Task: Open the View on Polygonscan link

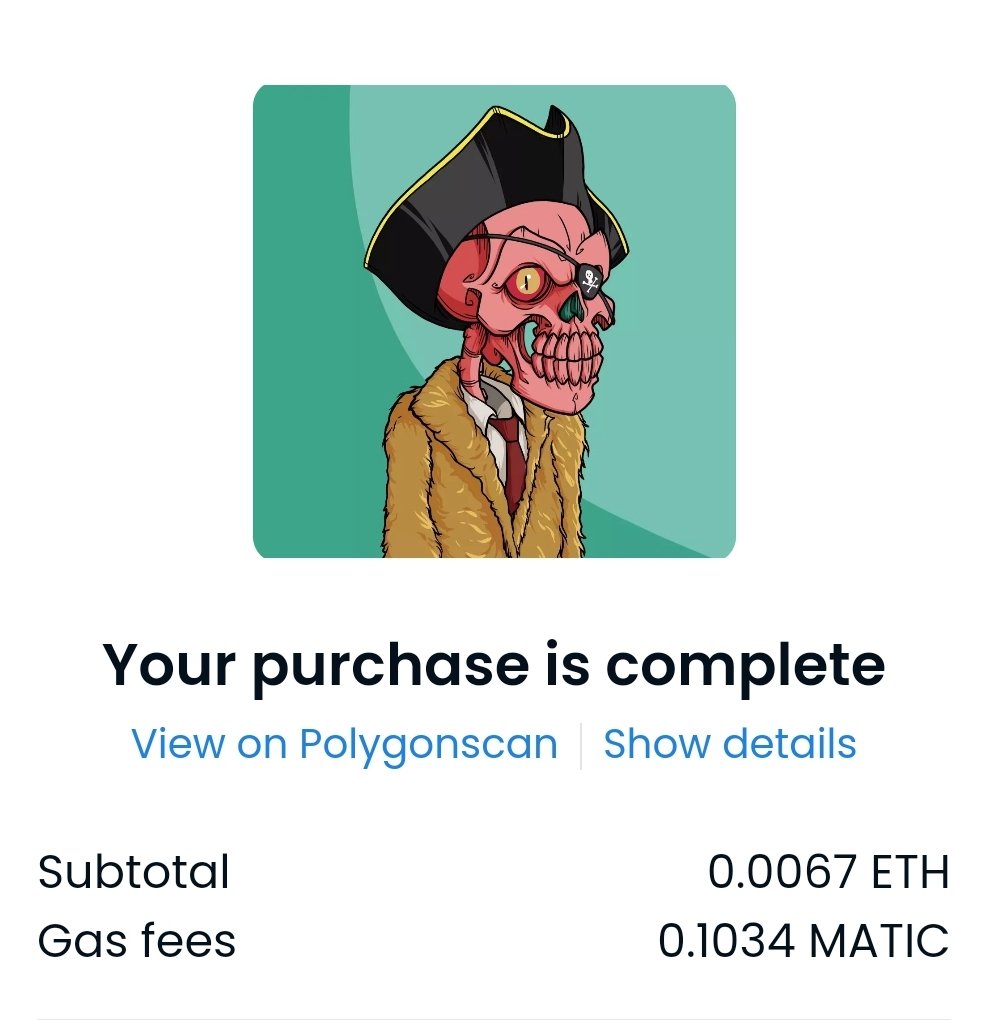Action: pyautogui.click(x=344, y=743)
